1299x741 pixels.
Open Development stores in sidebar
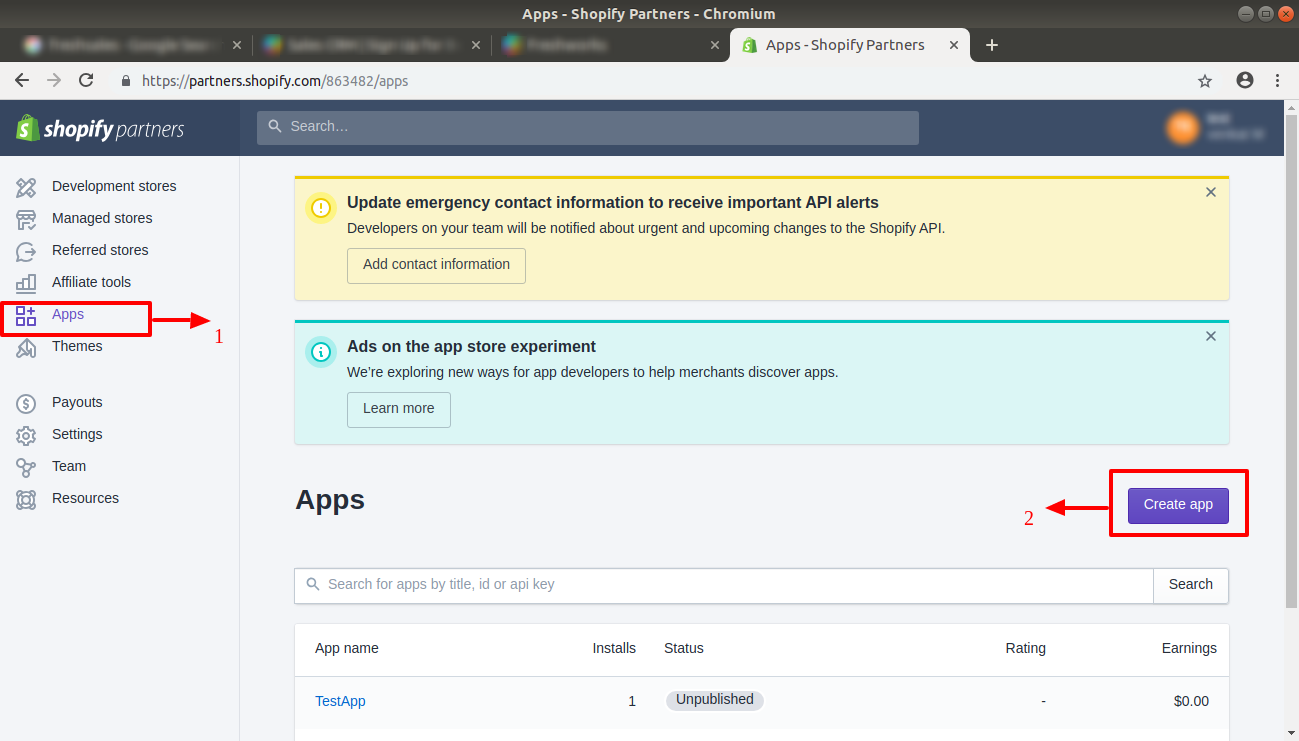pyautogui.click(x=114, y=186)
